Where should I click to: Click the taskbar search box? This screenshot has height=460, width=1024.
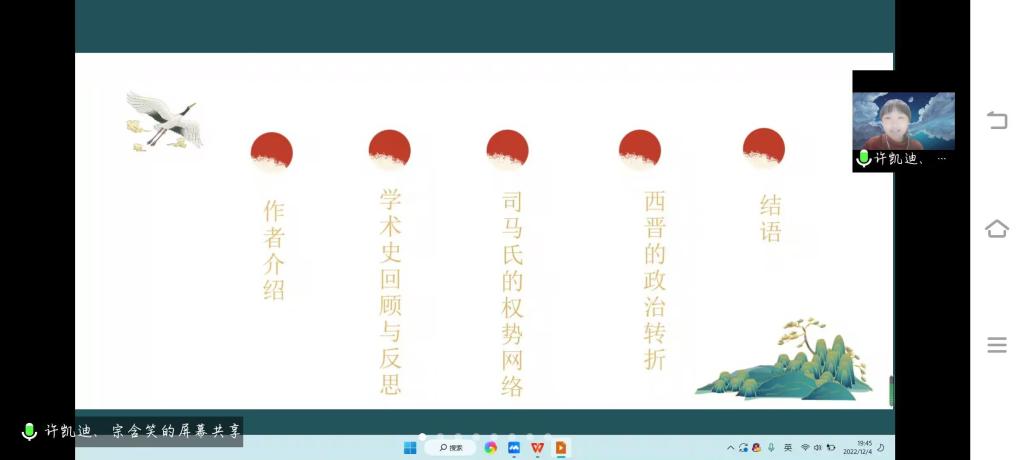coord(450,448)
